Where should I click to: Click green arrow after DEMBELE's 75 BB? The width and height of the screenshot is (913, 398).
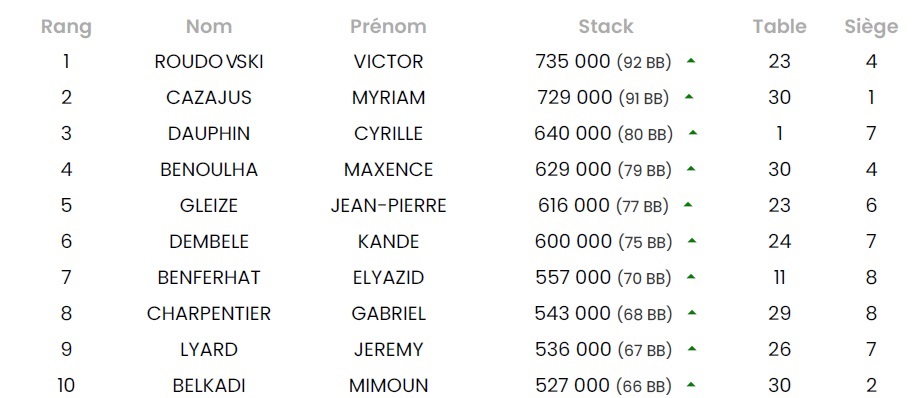pyautogui.click(x=692, y=240)
